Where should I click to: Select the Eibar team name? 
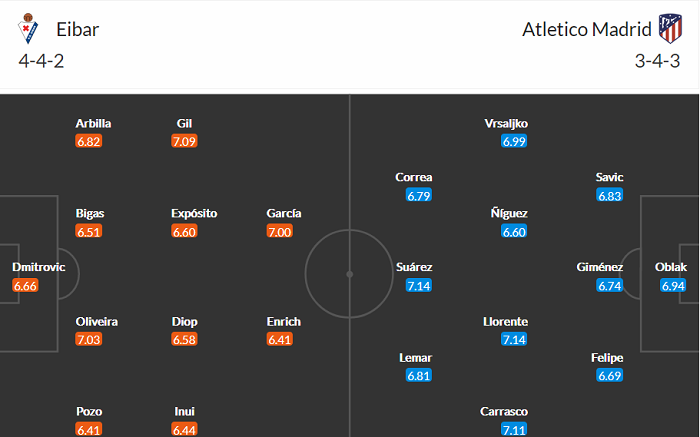pyautogui.click(x=79, y=29)
